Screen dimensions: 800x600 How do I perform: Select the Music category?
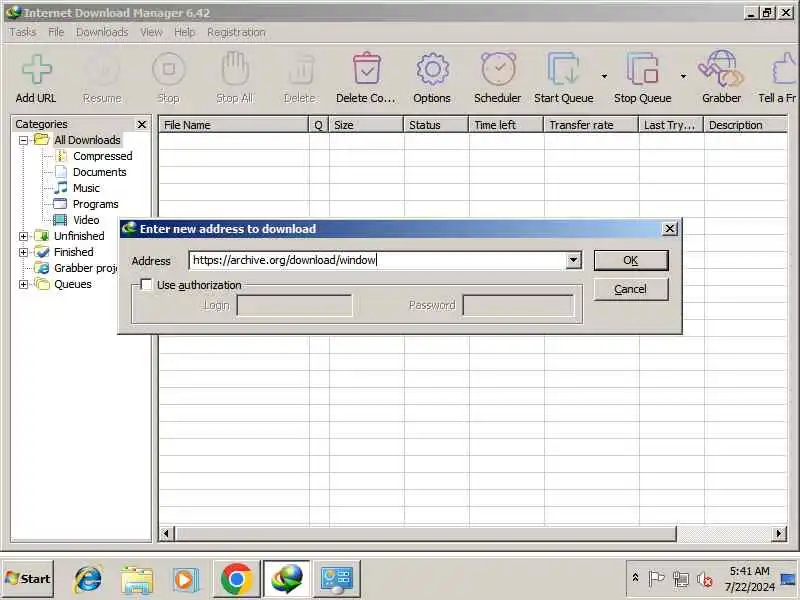[86, 188]
